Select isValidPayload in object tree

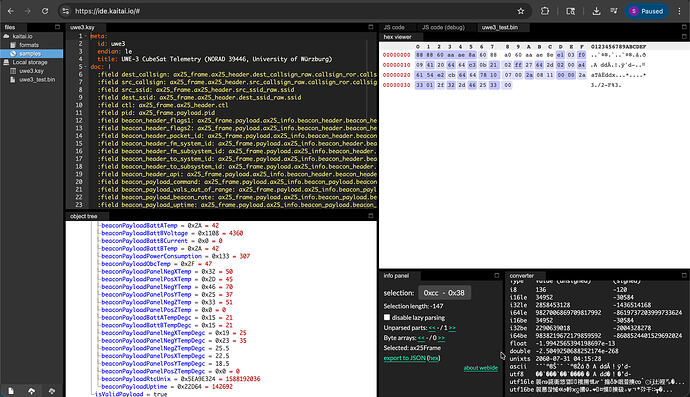(x=119, y=394)
